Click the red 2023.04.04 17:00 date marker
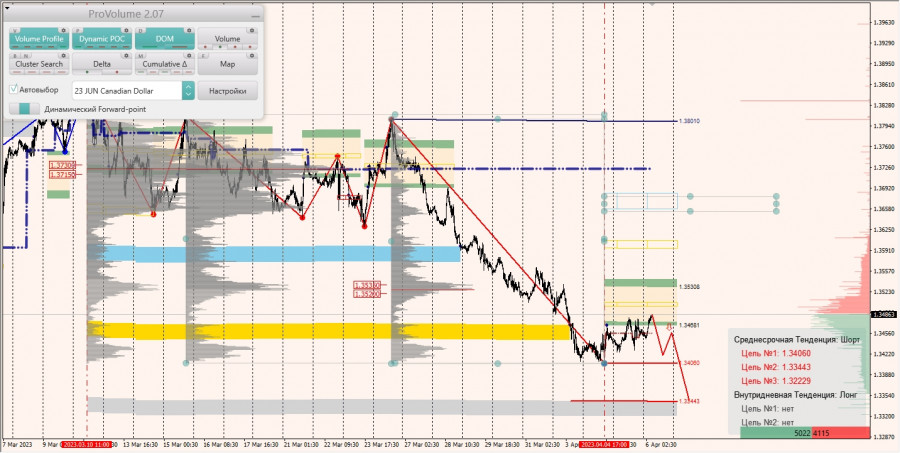This screenshot has width=900, height=453. [604, 444]
